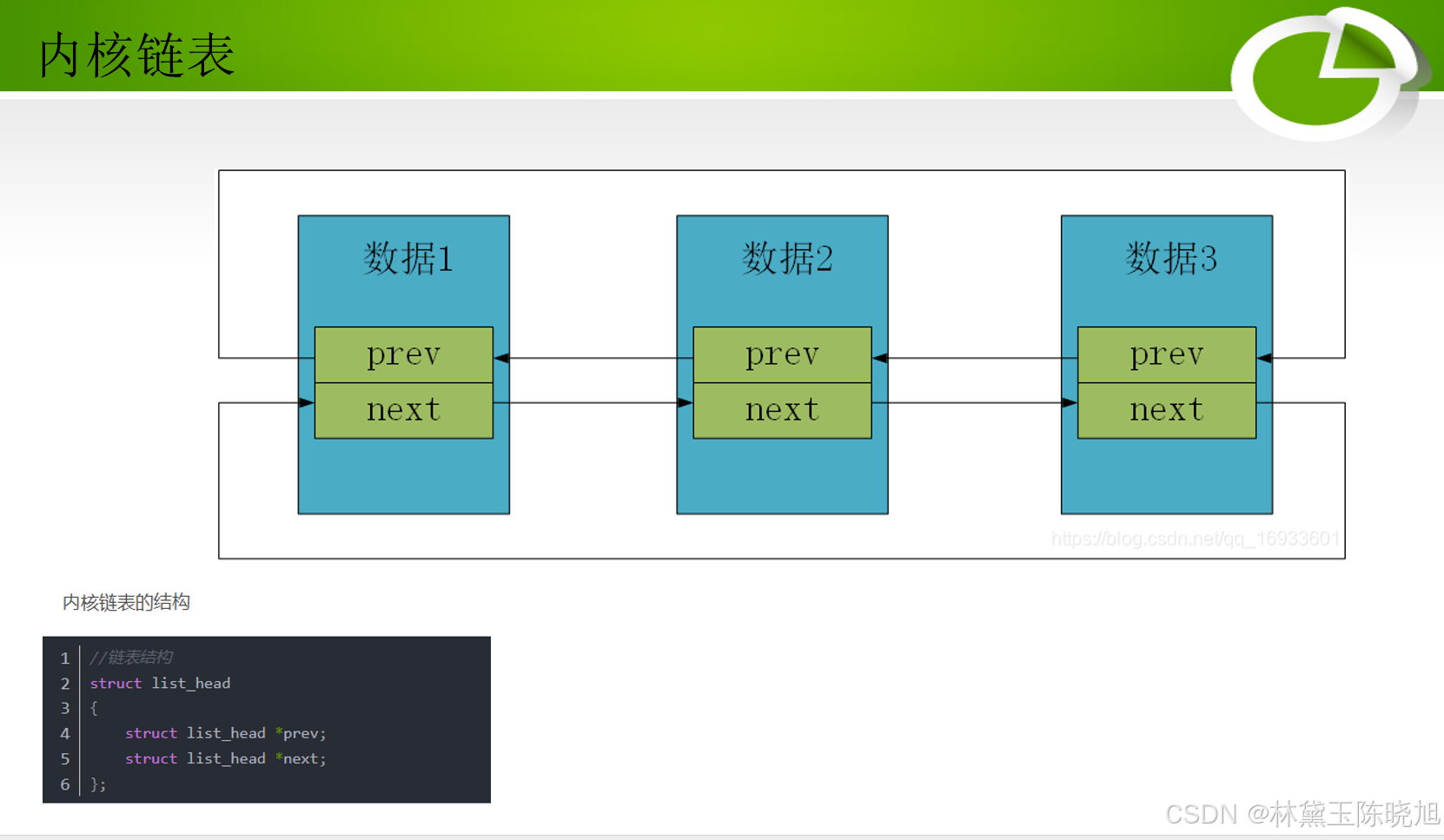This screenshot has width=1444, height=840.
Task: Open the CSDN watermark link in diagram
Action: 1196,539
